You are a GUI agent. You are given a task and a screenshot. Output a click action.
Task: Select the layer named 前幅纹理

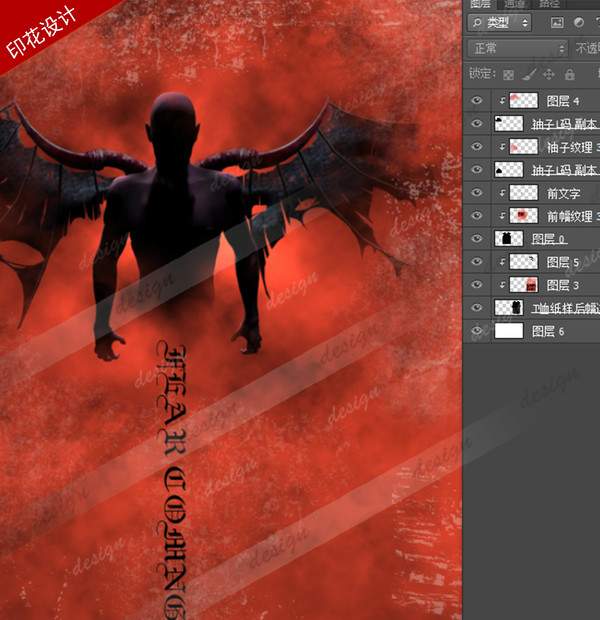[573, 216]
